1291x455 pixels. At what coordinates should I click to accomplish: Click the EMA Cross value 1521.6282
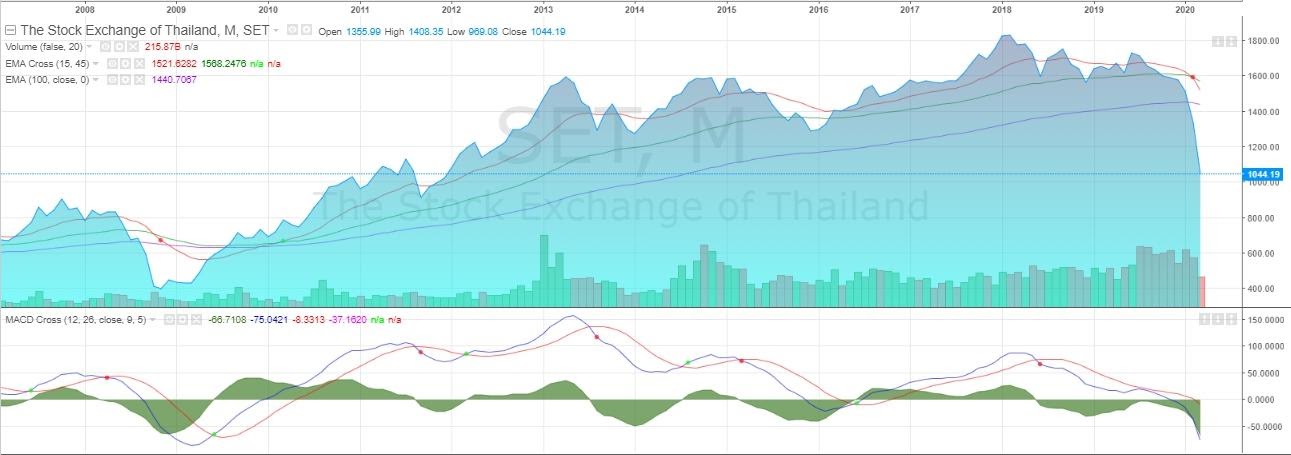click(x=174, y=64)
